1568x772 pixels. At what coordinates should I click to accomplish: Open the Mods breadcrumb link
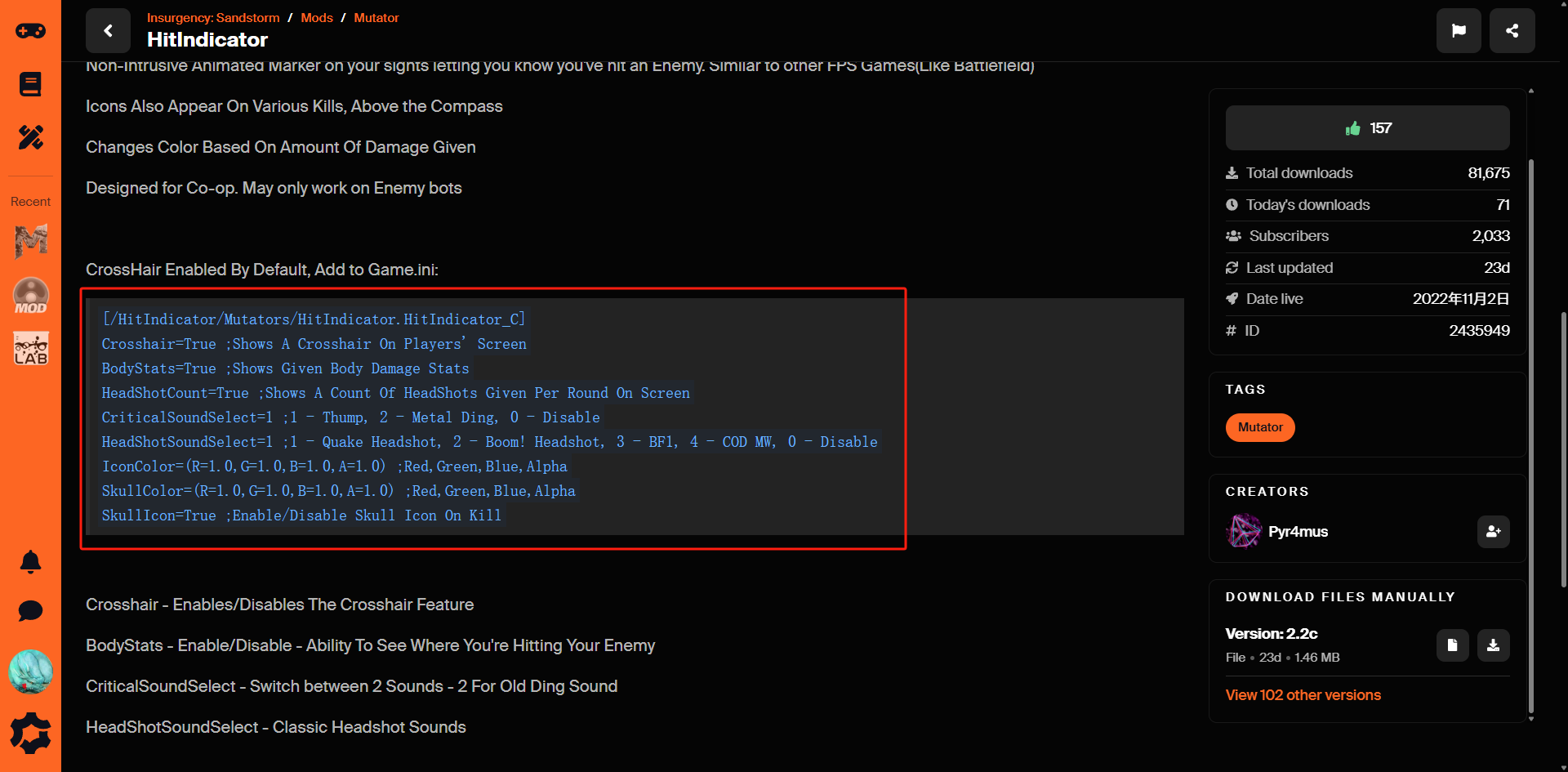point(317,17)
